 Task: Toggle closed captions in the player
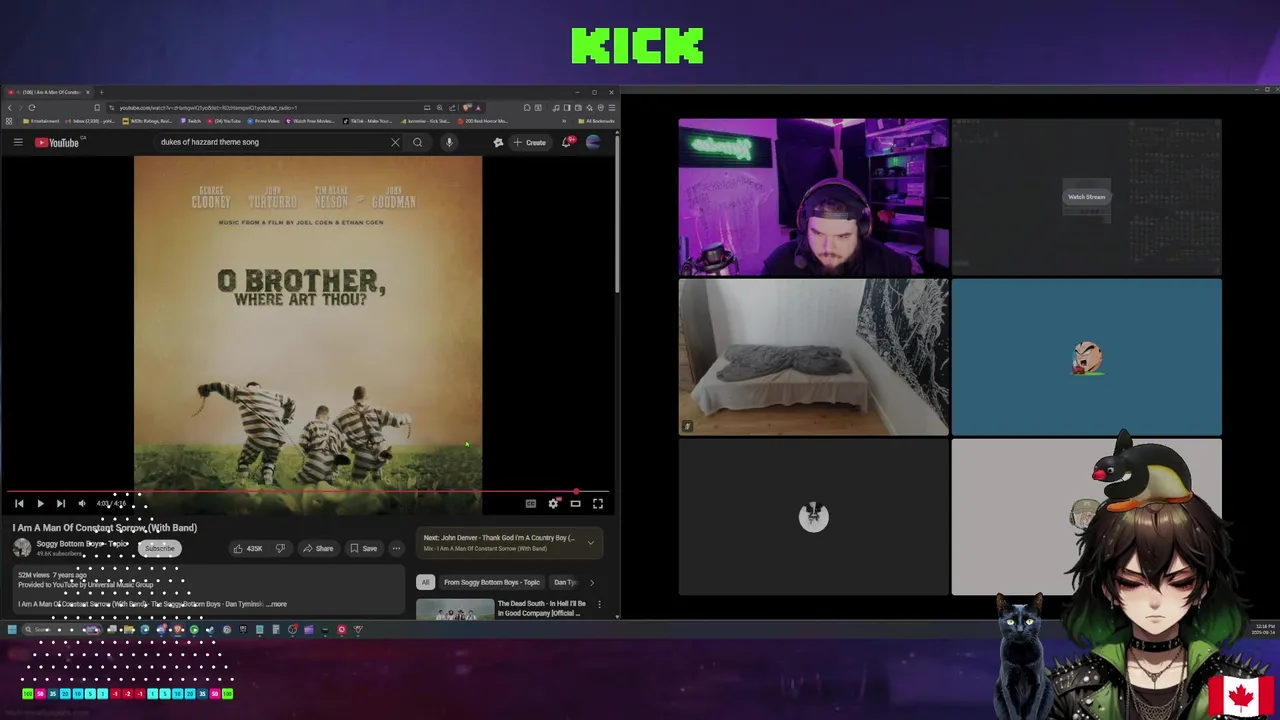point(531,504)
